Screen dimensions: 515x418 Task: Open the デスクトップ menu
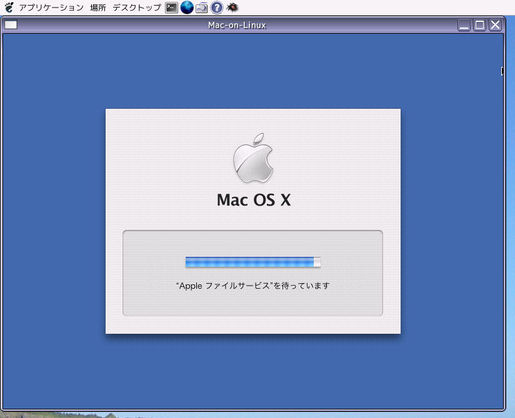(x=137, y=7)
